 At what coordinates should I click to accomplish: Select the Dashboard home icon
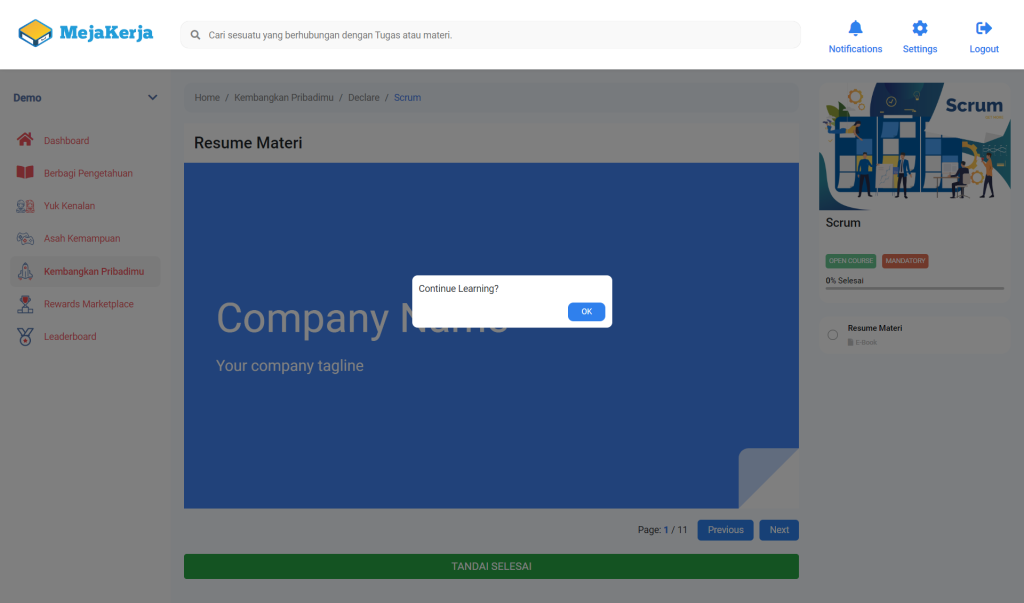click(x=26, y=140)
